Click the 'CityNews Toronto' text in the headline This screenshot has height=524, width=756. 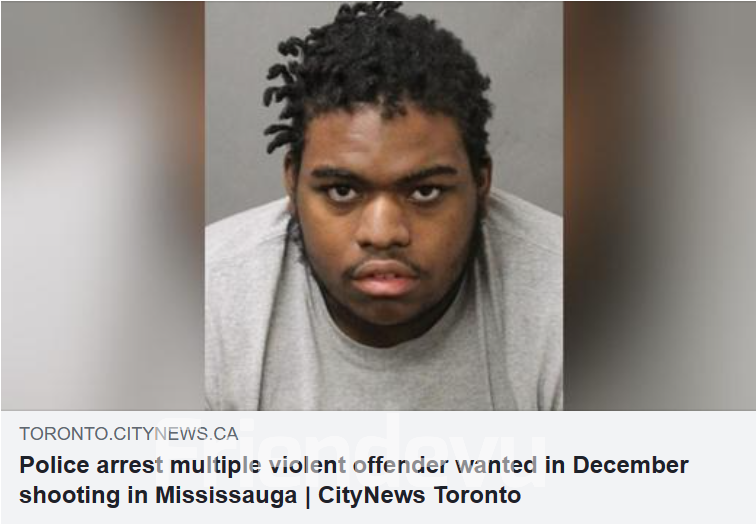(419, 495)
